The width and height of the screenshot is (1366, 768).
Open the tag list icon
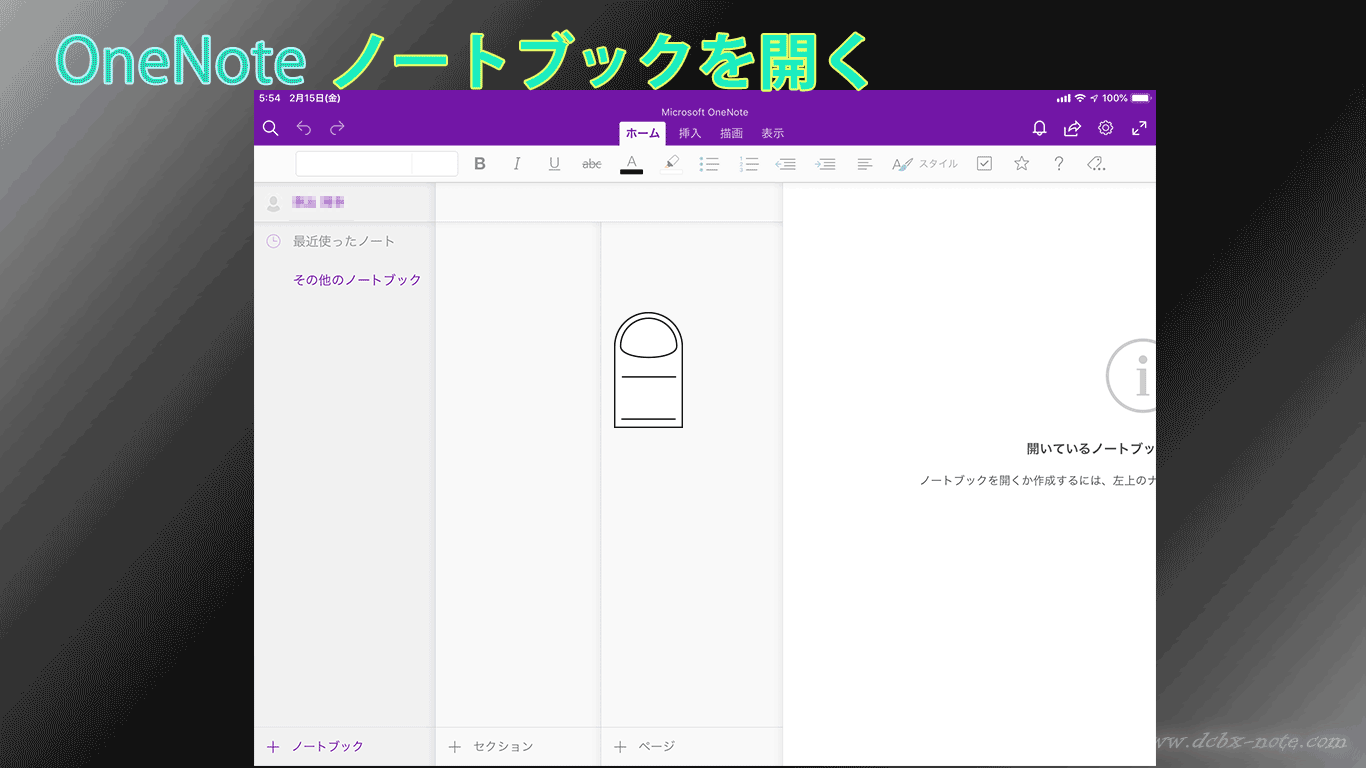coord(1096,164)
